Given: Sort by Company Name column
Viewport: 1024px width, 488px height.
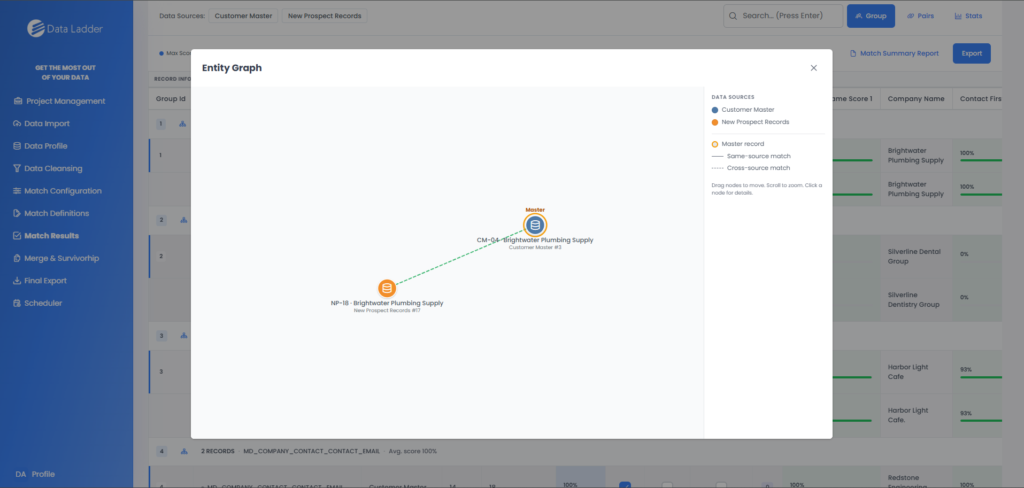Looking at the screenshot, I should coord(916,99).
